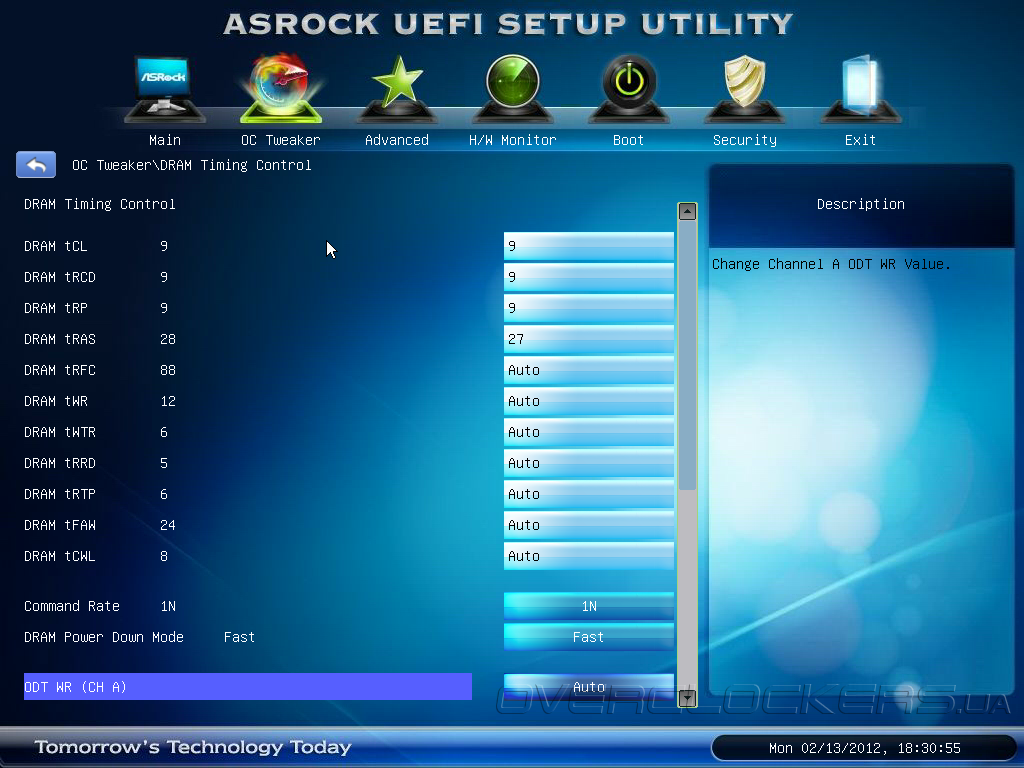
Task: Select the DRAM tRAS label
Action: [x=59, y=339]
